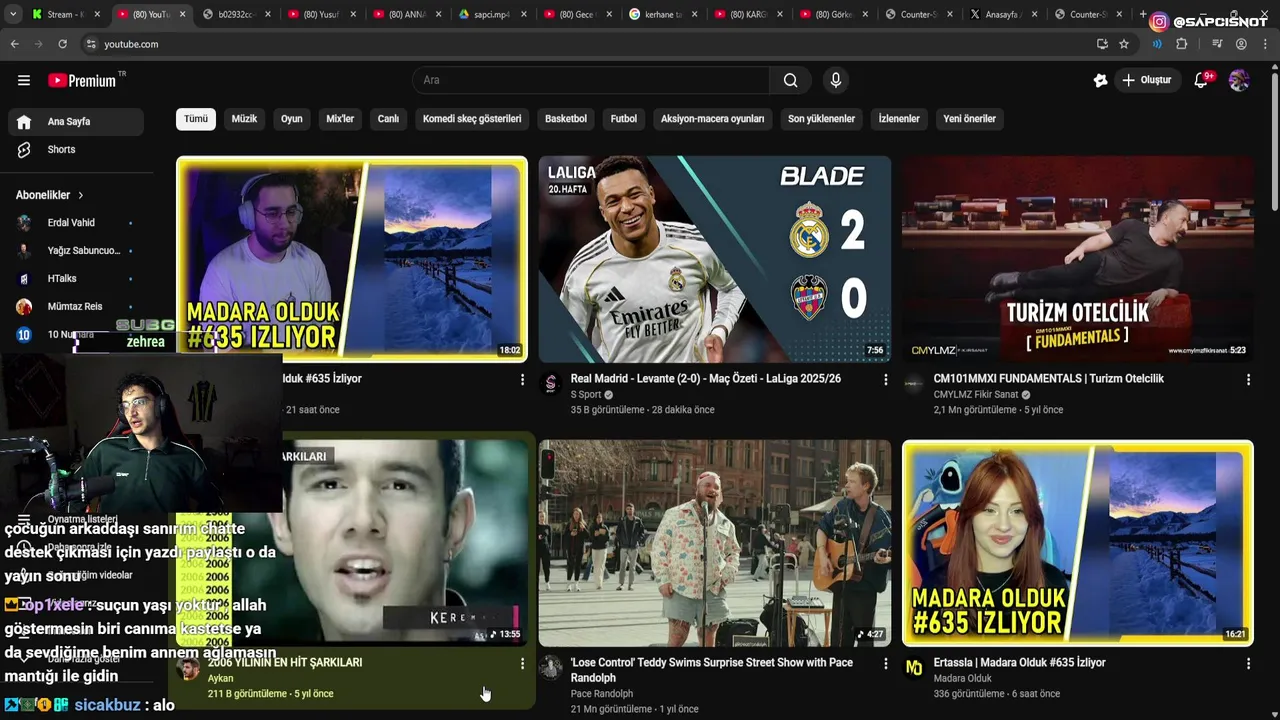Open the tab search dropdown arrow
1280x720 pixels.
coord(13,14)
